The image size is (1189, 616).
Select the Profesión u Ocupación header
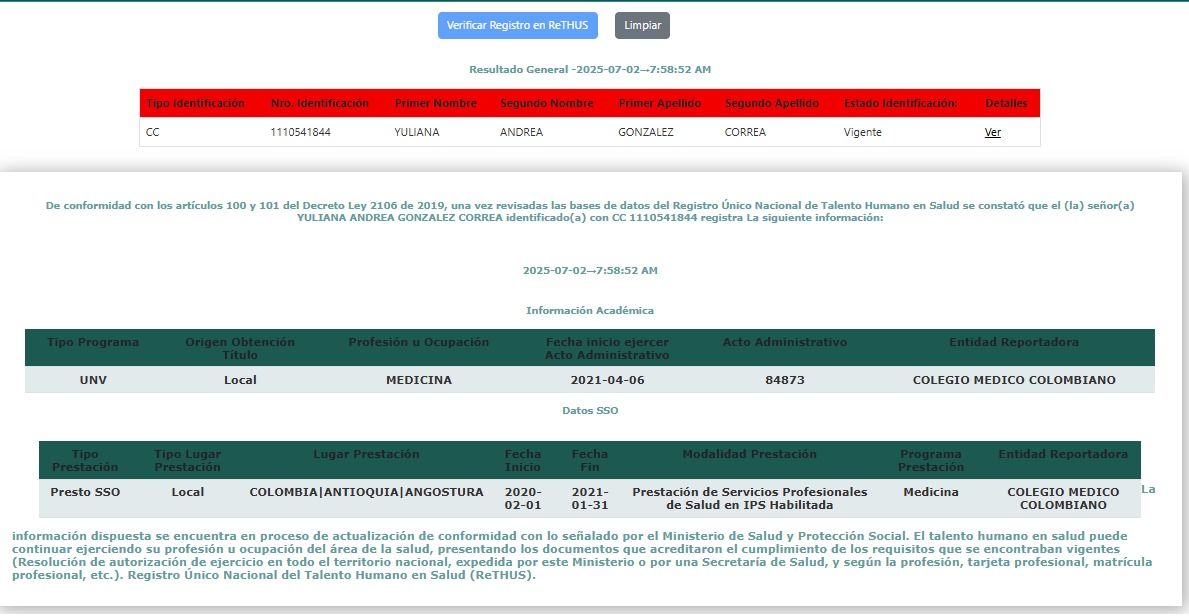418,342
